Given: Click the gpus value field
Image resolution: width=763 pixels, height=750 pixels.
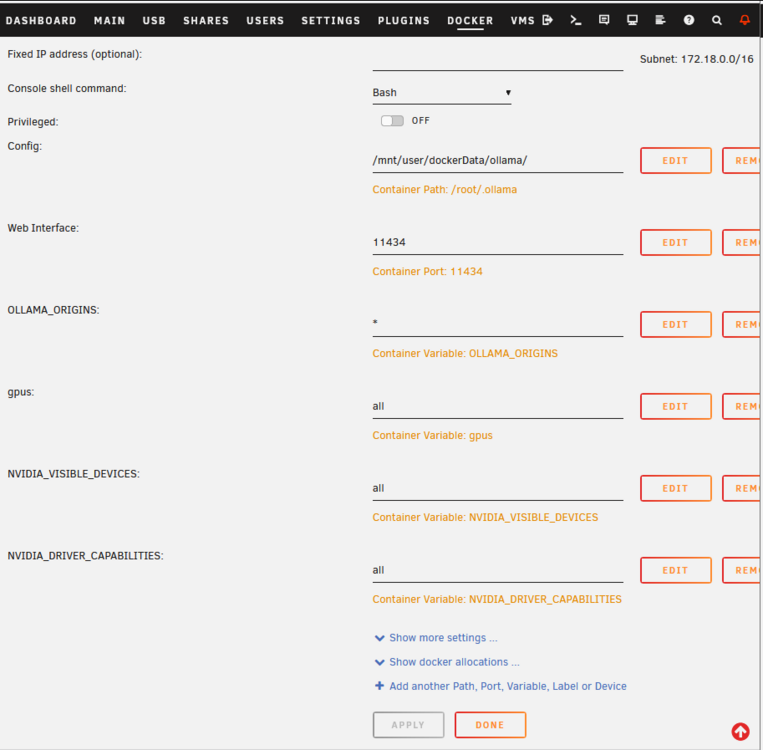Looking at the screenshot, I should coord(498,406).
